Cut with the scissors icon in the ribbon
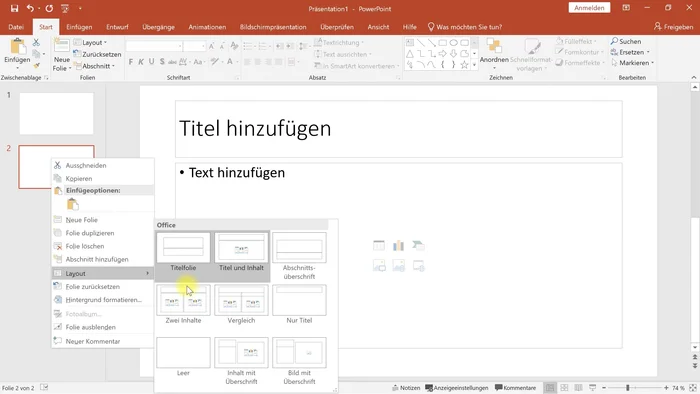The image size is (700, 394). click(x=36, y=42)
